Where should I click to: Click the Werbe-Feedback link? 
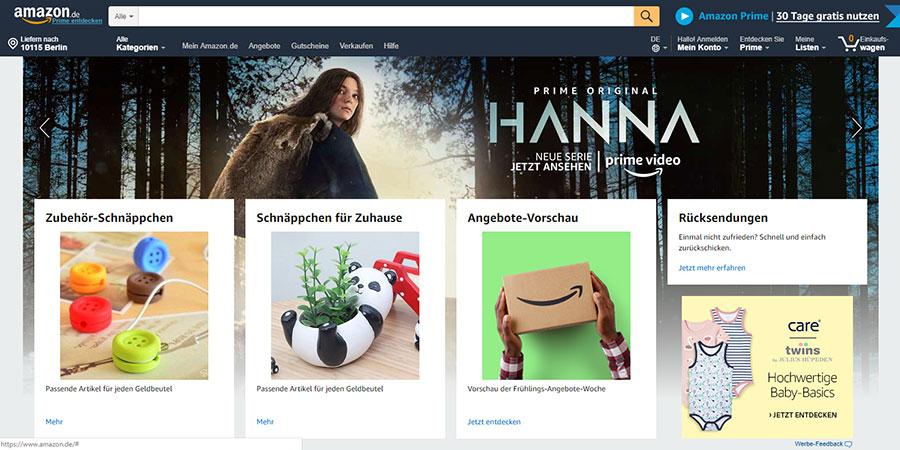coord(819,444)
